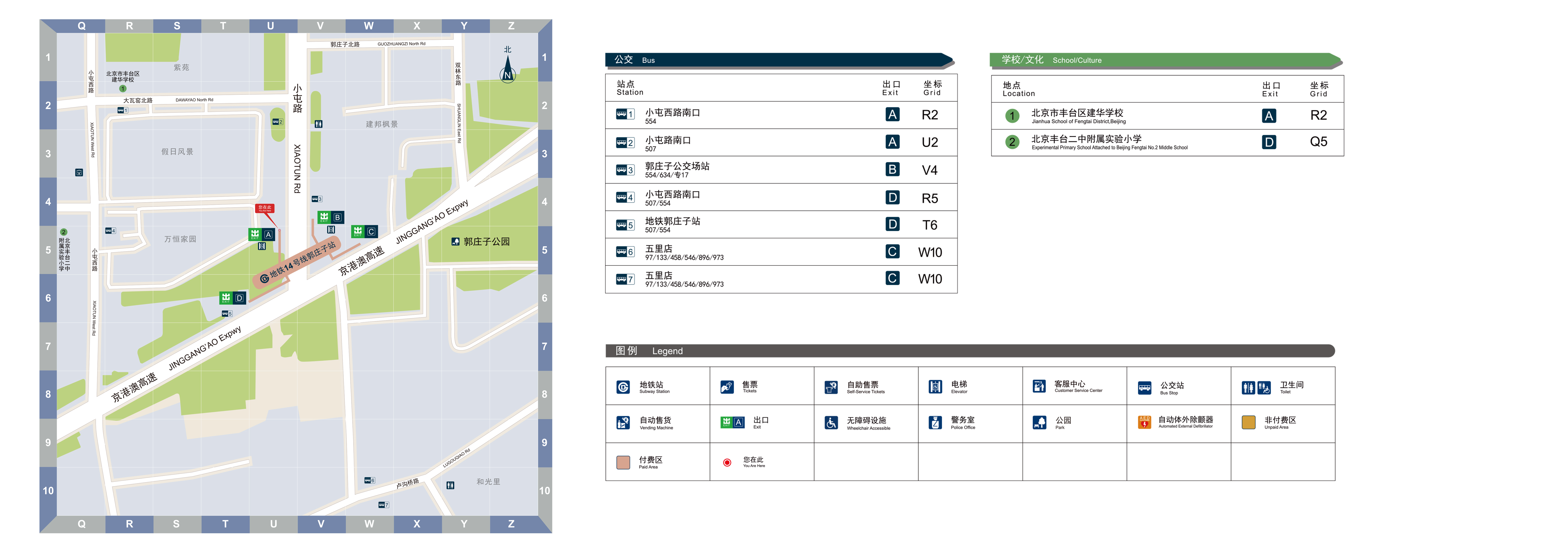Click the Exit legend icon with letter A
This screenshot has height=555, width=1568.
(732, 422)
